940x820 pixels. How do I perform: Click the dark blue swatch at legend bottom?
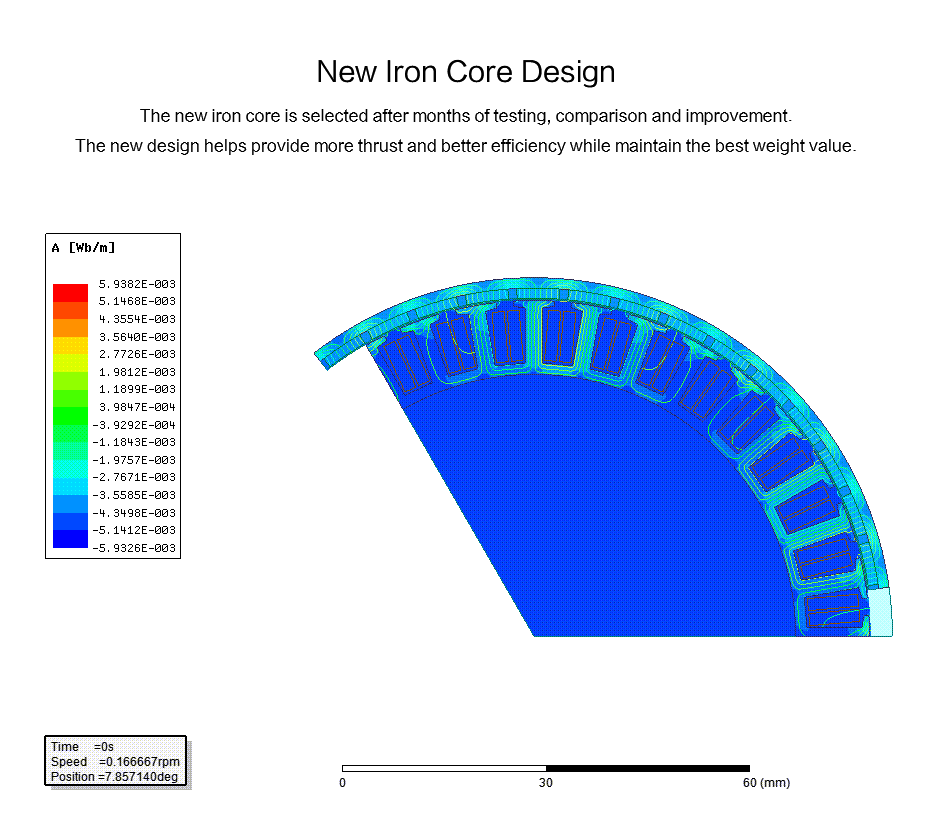pyautogui.click(x=70, y=539)
